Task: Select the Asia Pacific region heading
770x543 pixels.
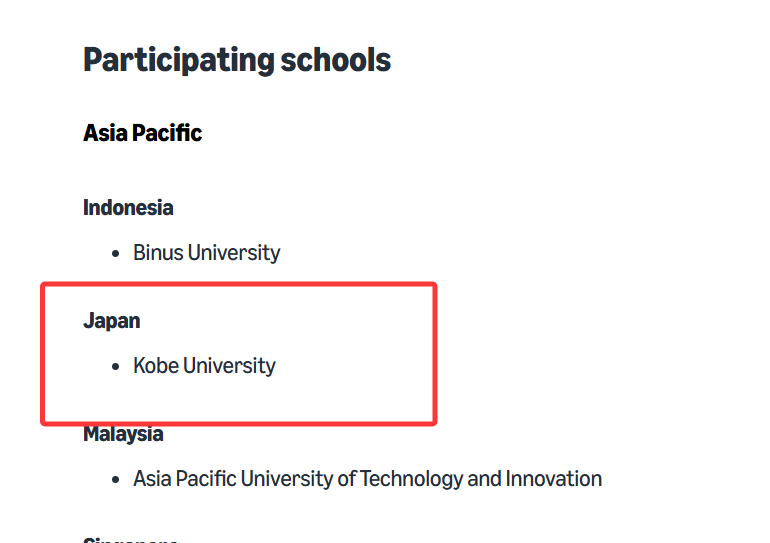Action: coord(142,133)
